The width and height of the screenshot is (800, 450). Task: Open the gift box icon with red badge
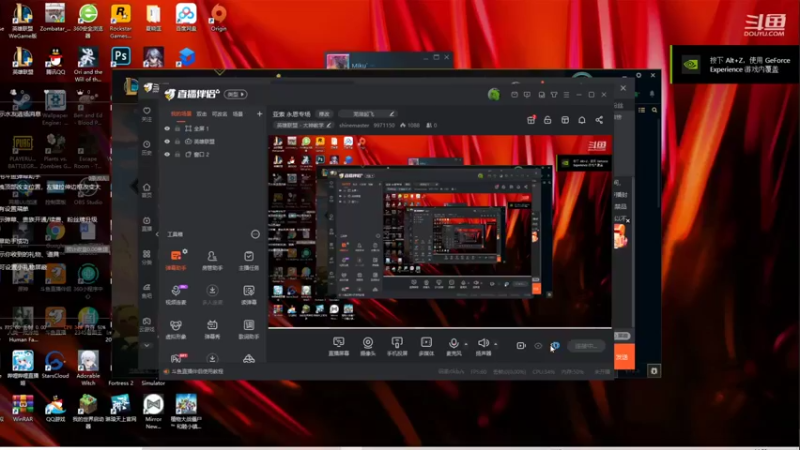(531, 120)
